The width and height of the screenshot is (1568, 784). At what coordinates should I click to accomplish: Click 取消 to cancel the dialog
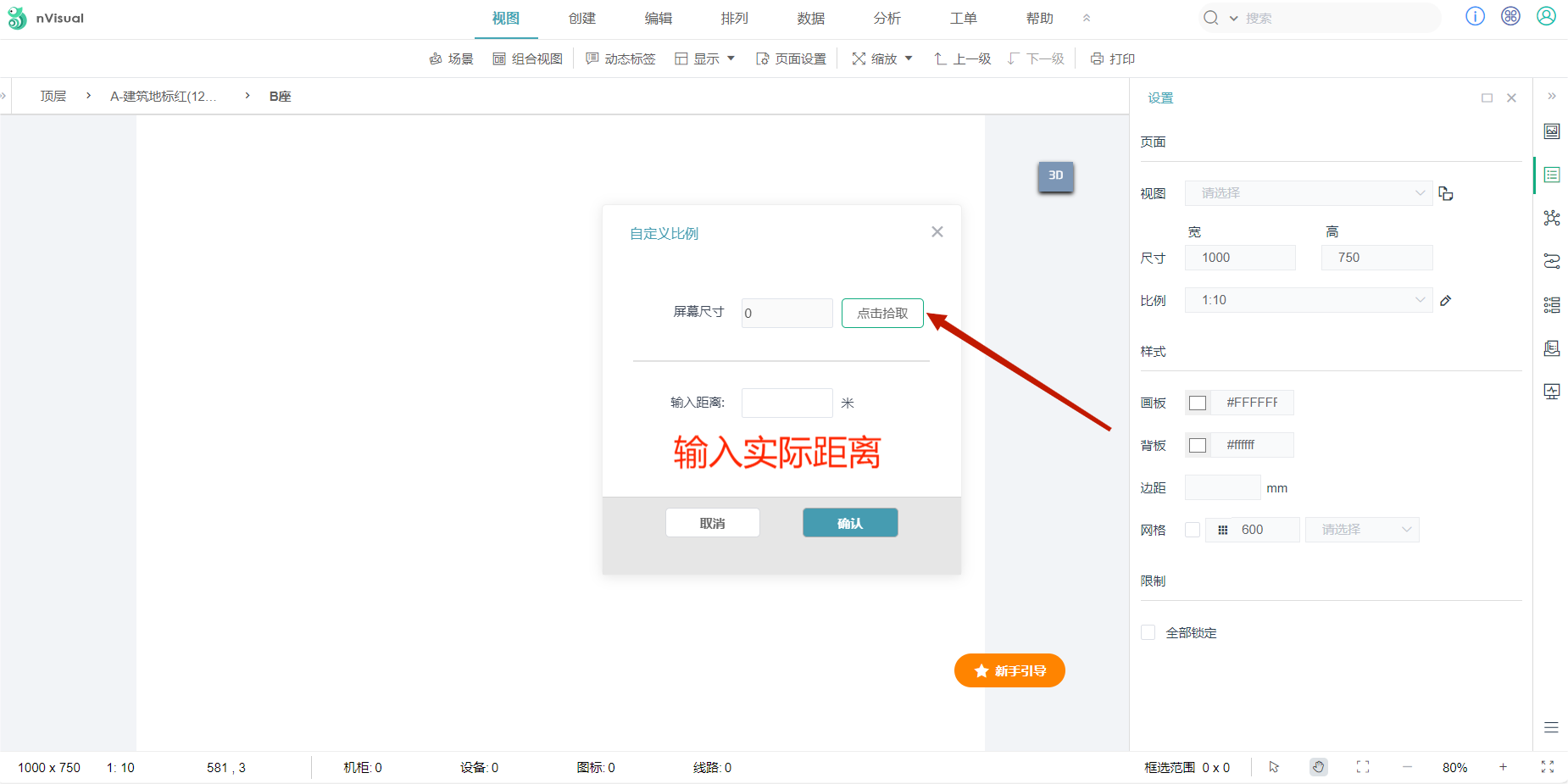712,523
